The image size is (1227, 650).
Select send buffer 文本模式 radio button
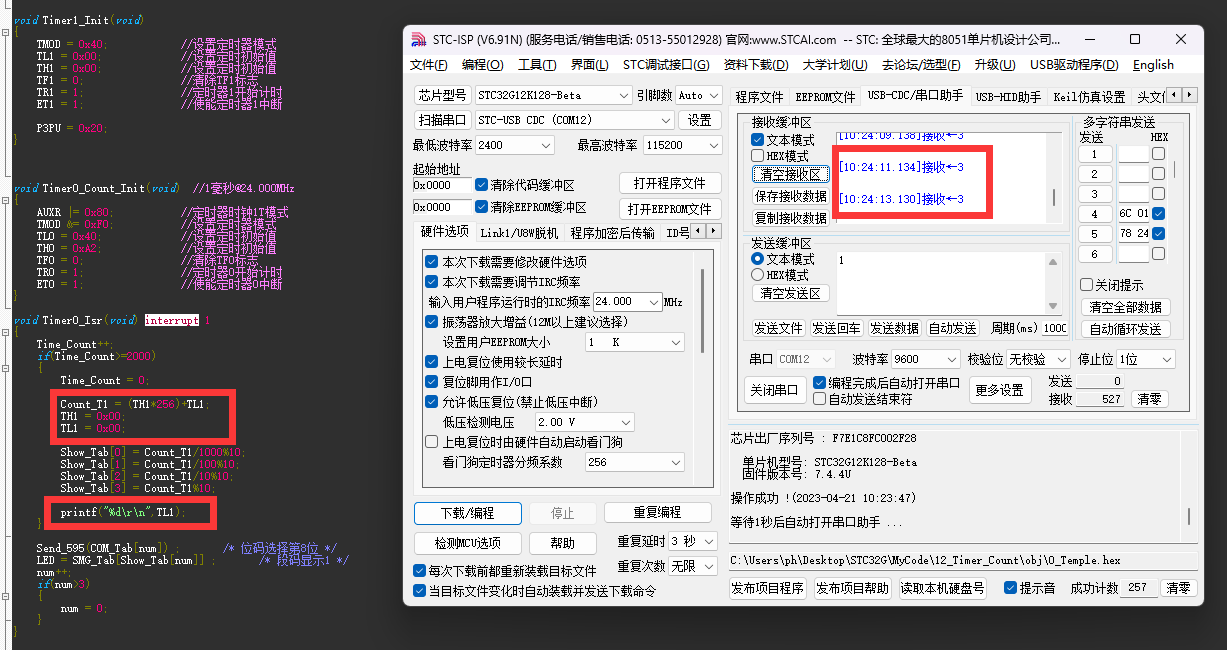pos(757,259)
